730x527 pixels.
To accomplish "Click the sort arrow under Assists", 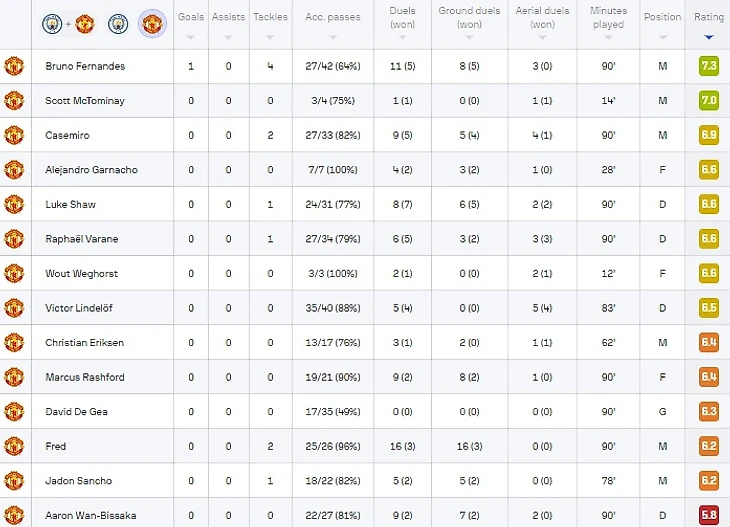I will (228, 37).
